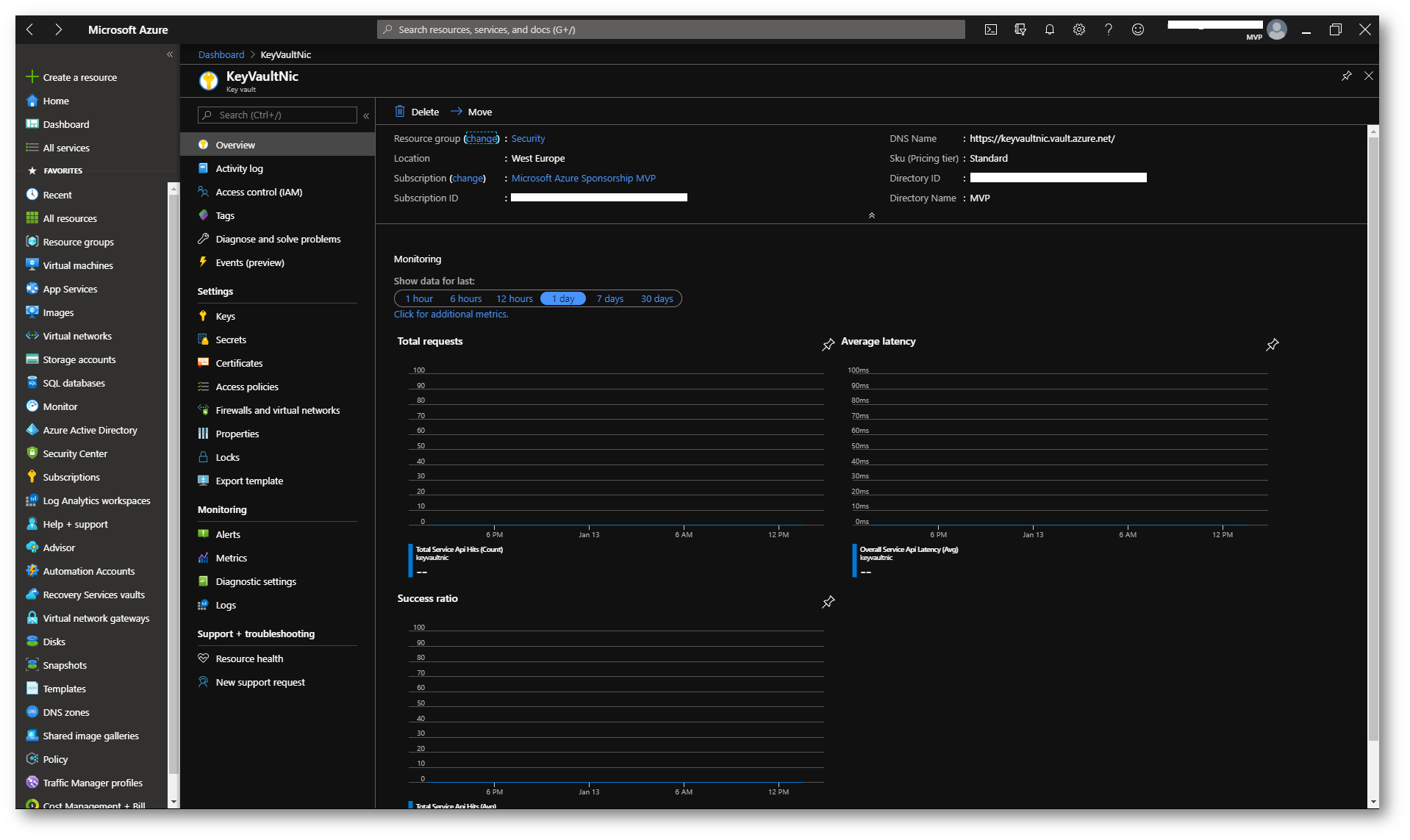Select the 6 hours time range
Viewport: 1410px width, 840px height.
point(466,298)
